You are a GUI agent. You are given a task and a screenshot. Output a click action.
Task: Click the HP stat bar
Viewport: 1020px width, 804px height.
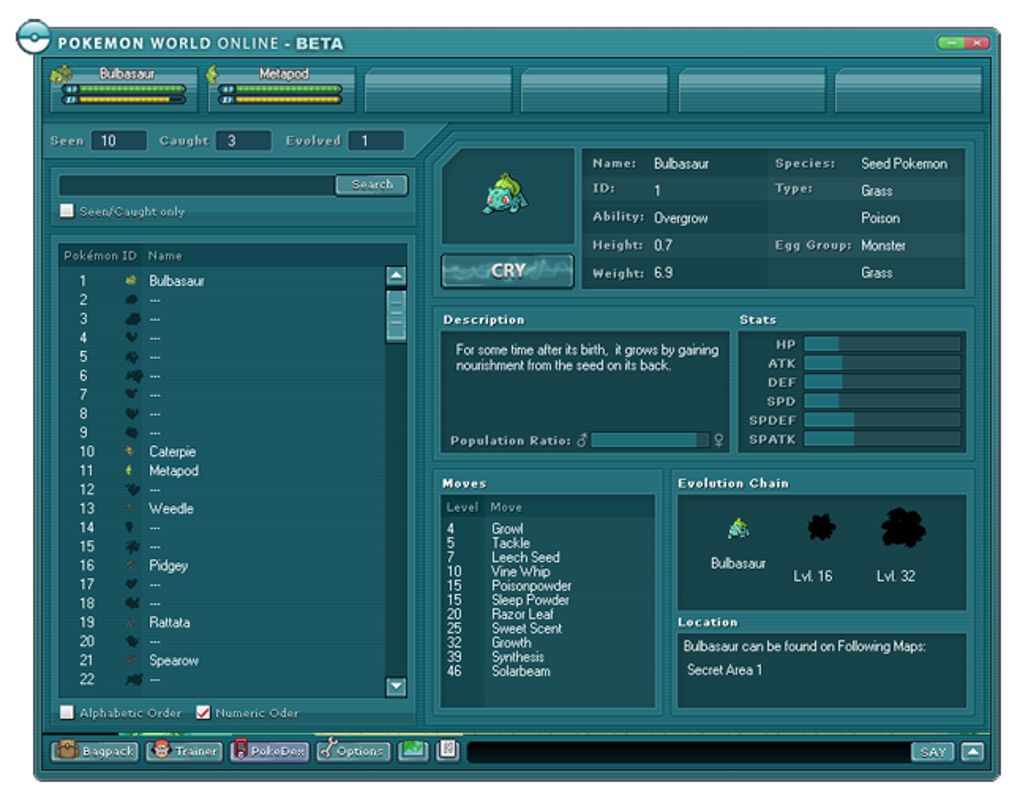click(x=882, y=344)
